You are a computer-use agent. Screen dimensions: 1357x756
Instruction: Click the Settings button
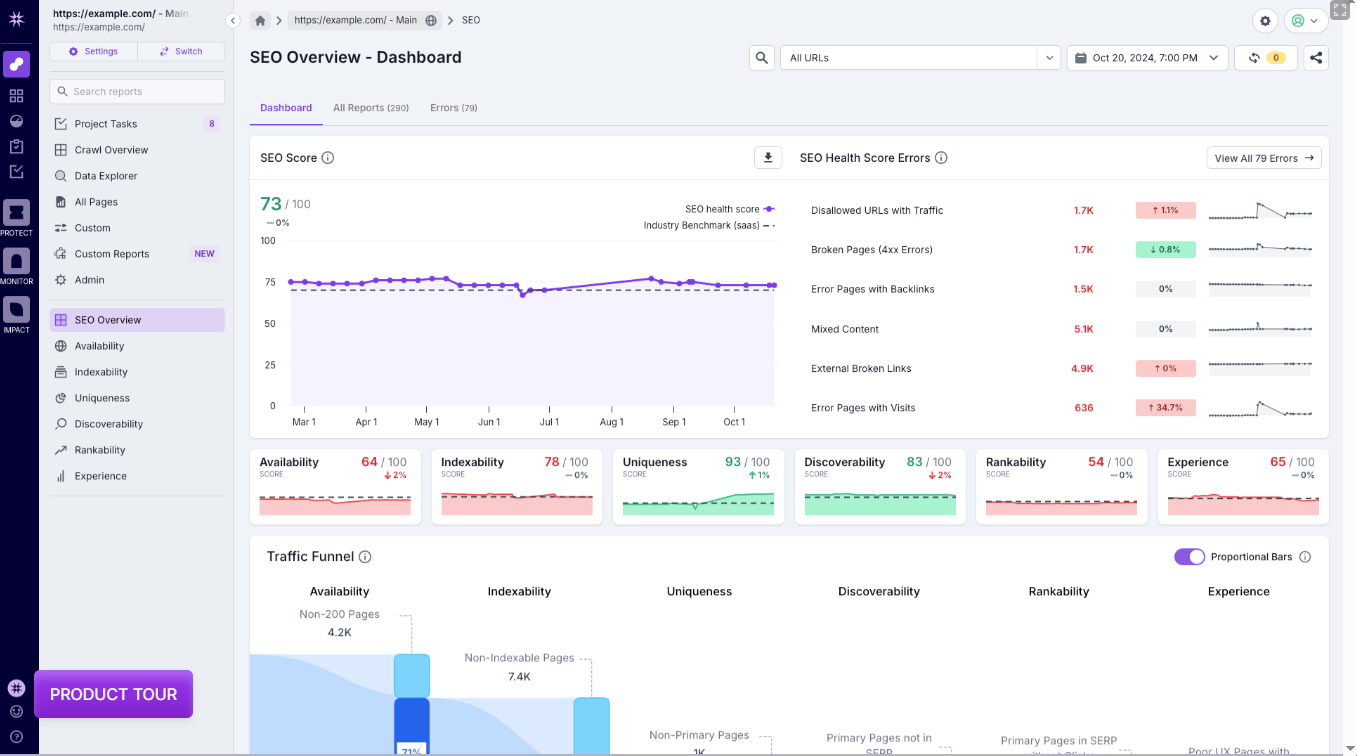[x=93, y=51]
